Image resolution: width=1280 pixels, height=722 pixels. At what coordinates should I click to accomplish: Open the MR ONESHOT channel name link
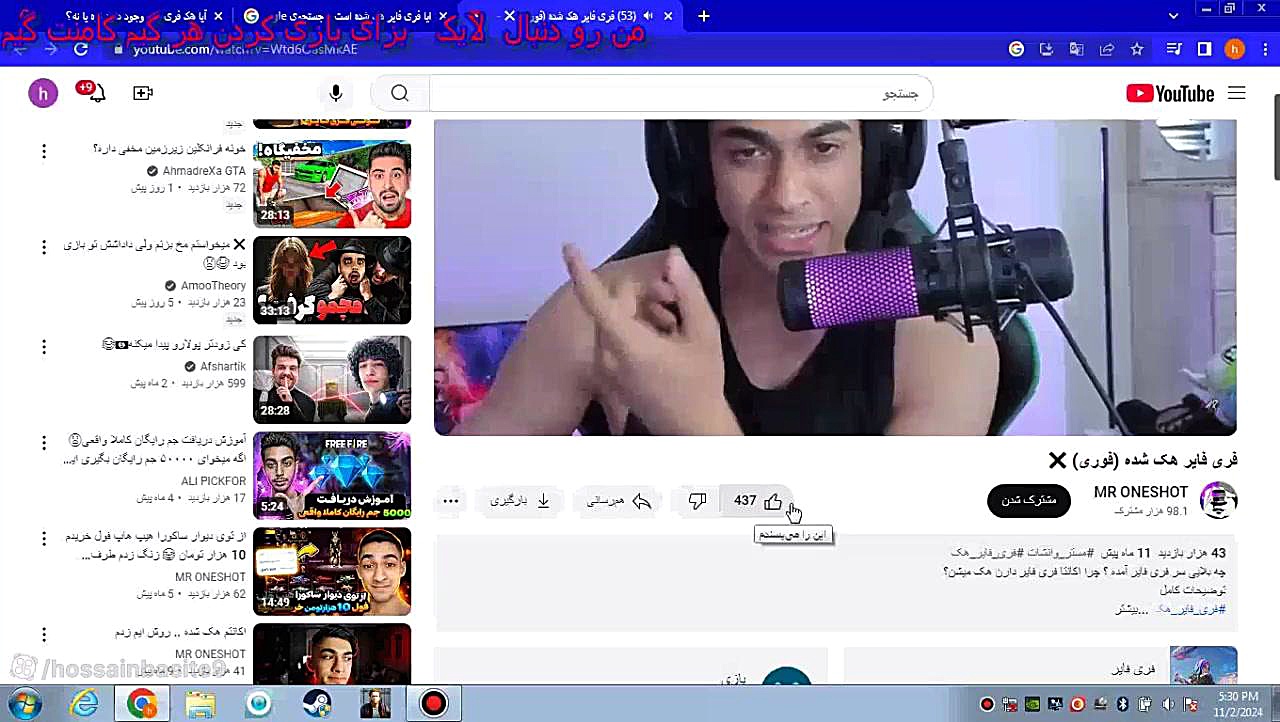(x=1140, y=492)
